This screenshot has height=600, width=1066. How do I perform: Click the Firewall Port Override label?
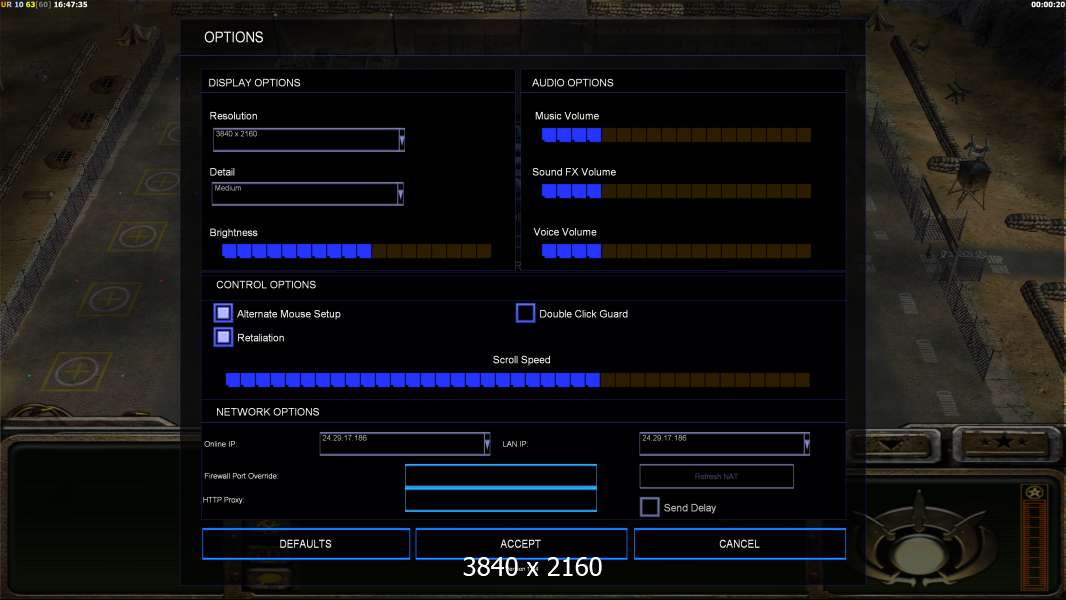(241, 476)
